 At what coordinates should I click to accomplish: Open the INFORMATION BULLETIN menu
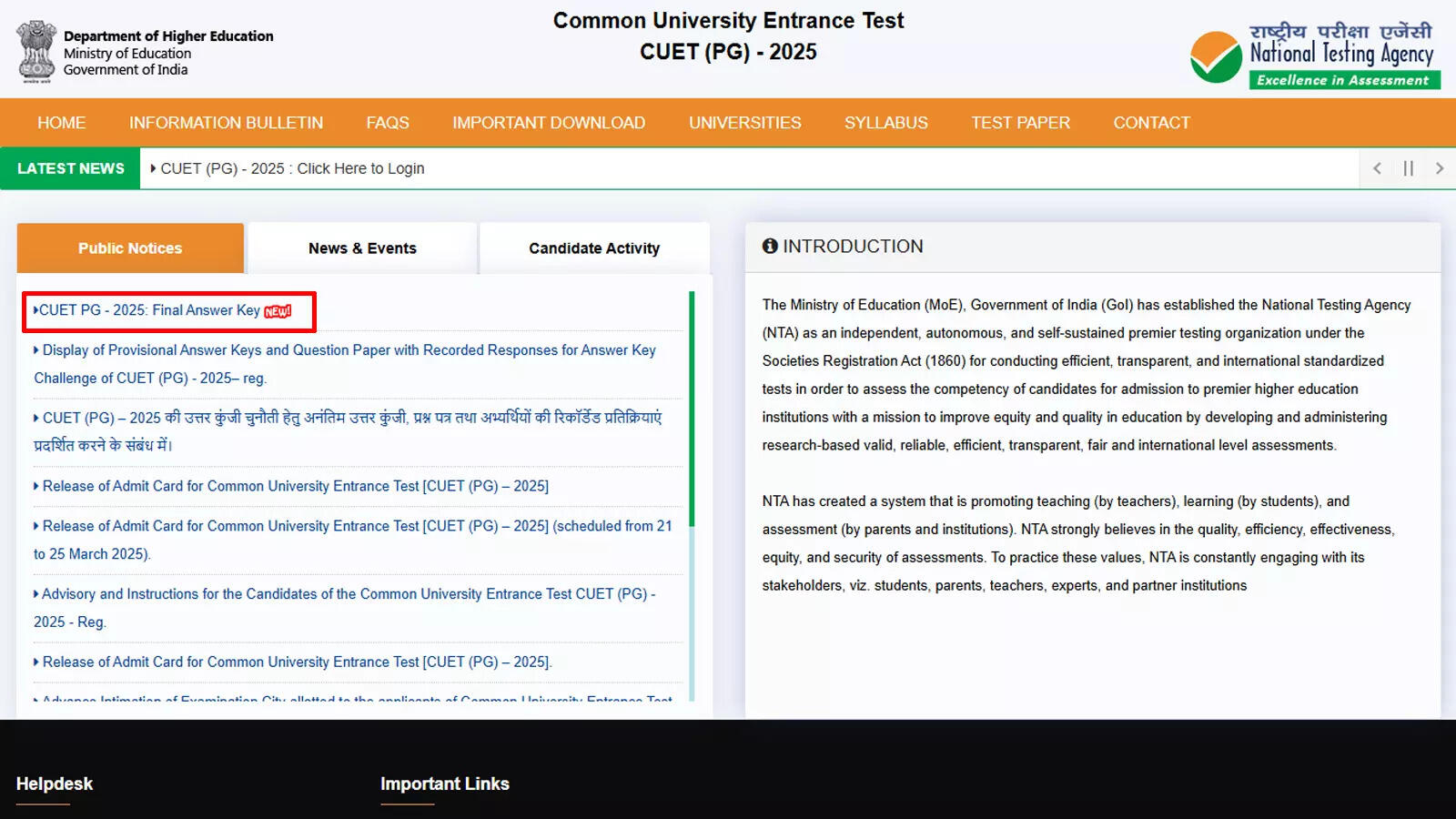226,123
